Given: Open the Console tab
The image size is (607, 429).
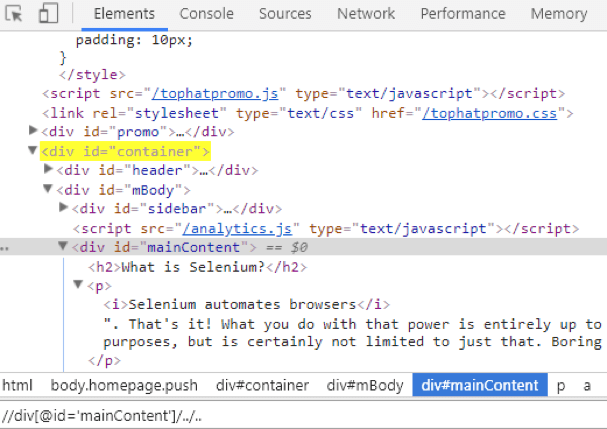Looking at the screenshot, I should (206, 14).
